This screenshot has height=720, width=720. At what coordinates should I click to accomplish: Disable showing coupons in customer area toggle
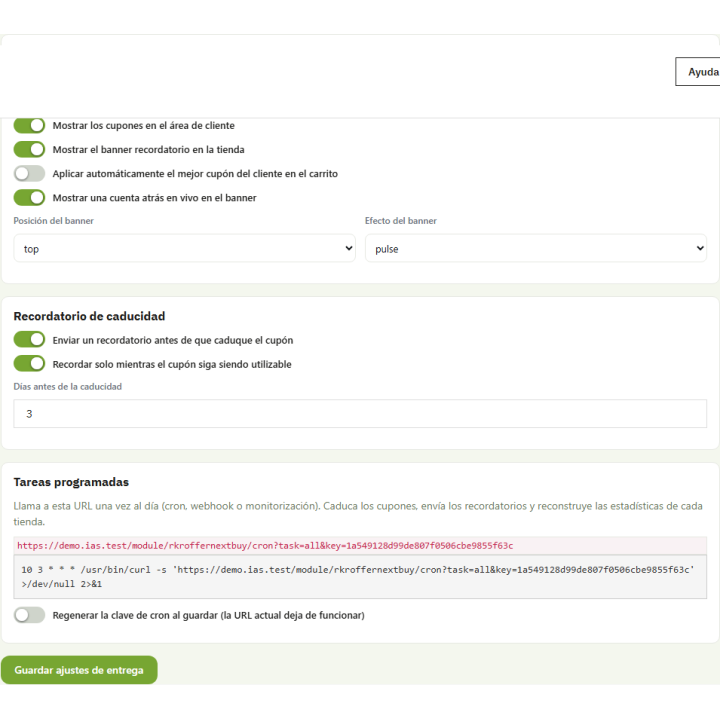[x=29, y=125]
